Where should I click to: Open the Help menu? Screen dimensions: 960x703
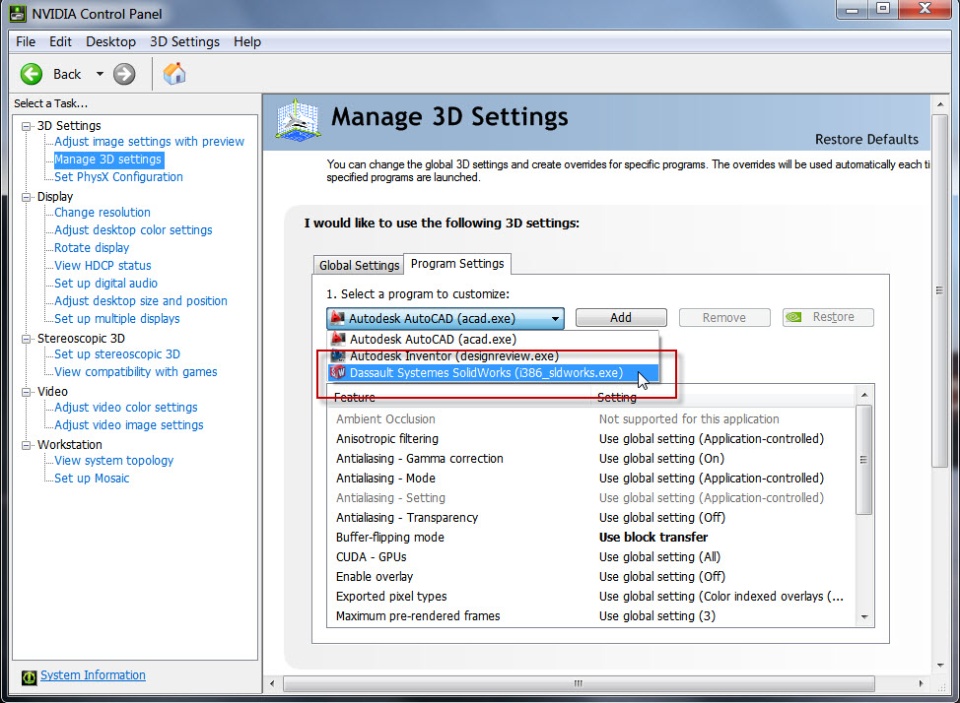[247, 42]
